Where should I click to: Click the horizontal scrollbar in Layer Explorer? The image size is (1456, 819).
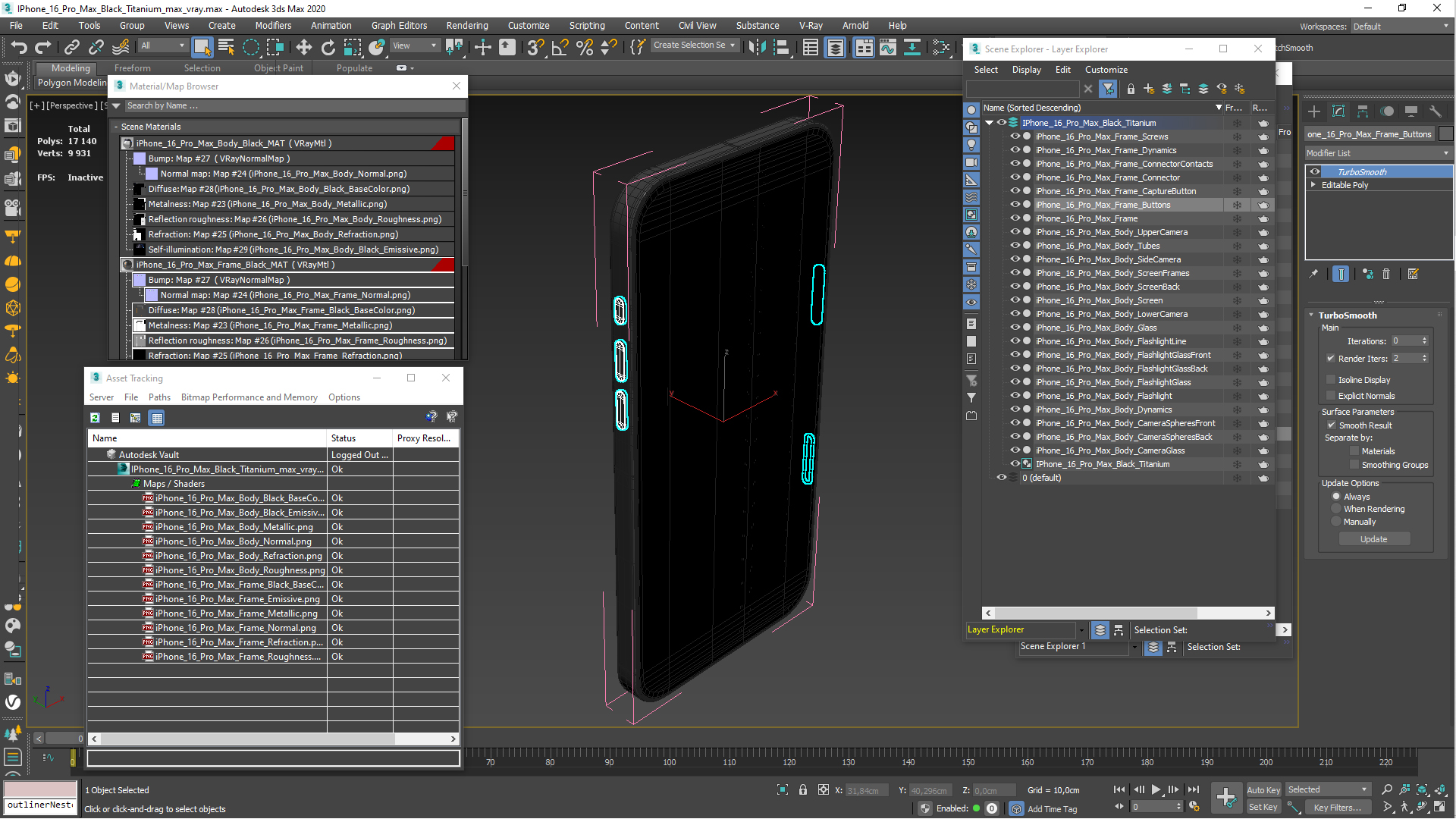(1096, 613)
